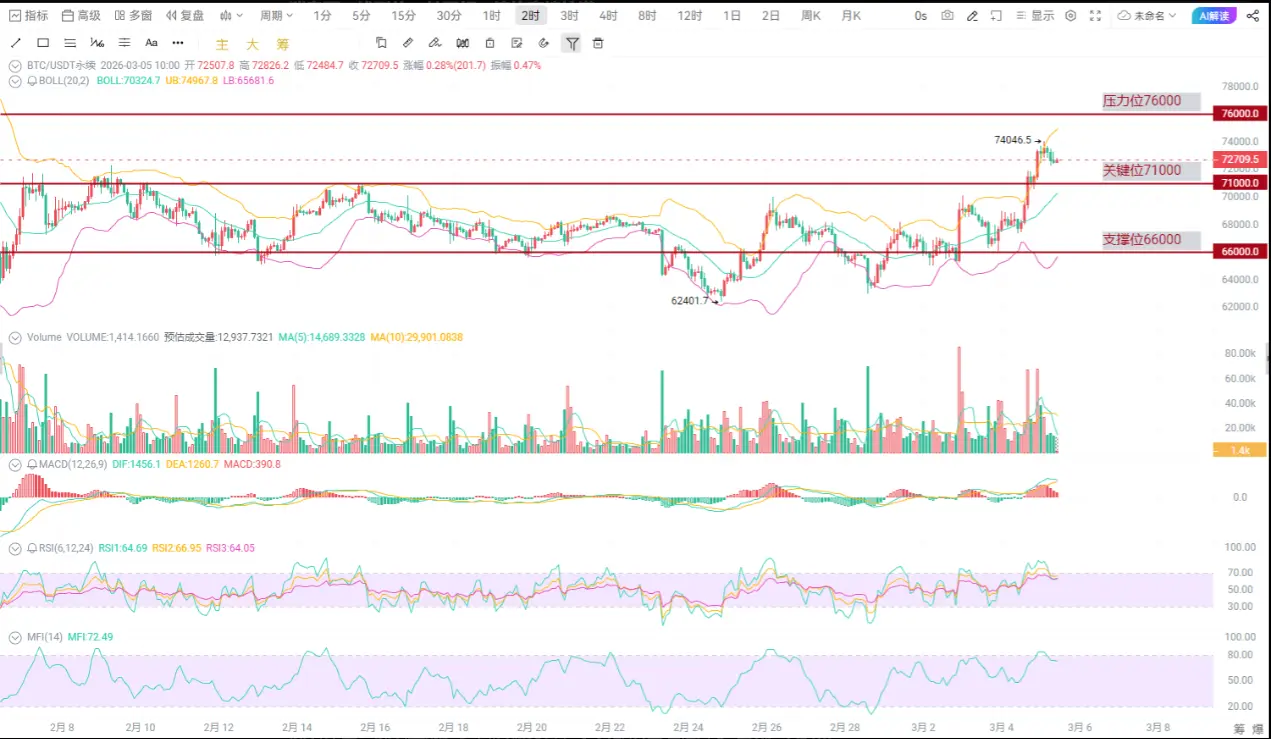This screenshot has height=739, width=1271.
Task: Collapse the MACD(12,26,9) indicator panel
Action: pos(15,464)
